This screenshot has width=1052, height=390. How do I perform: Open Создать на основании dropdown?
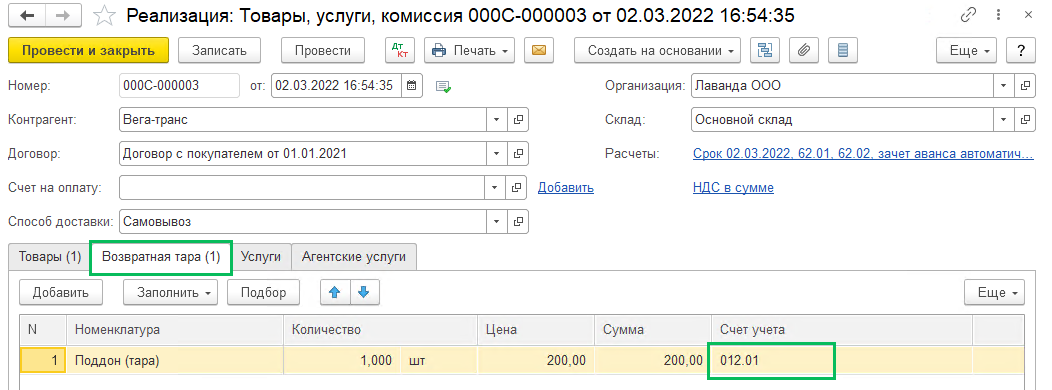coord(657,50)
